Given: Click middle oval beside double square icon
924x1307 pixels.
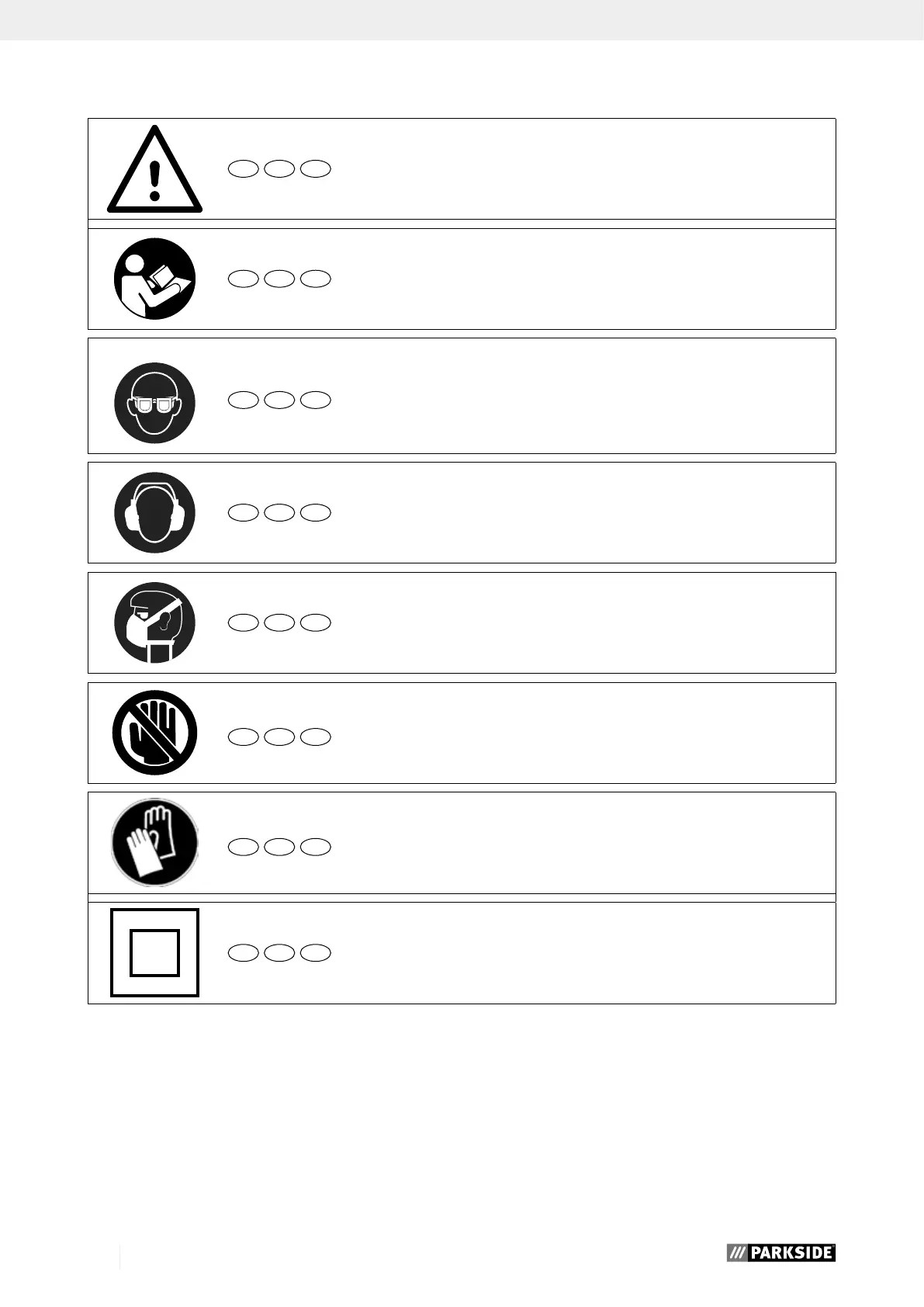Looking at the screenshot, I should 279,953.
